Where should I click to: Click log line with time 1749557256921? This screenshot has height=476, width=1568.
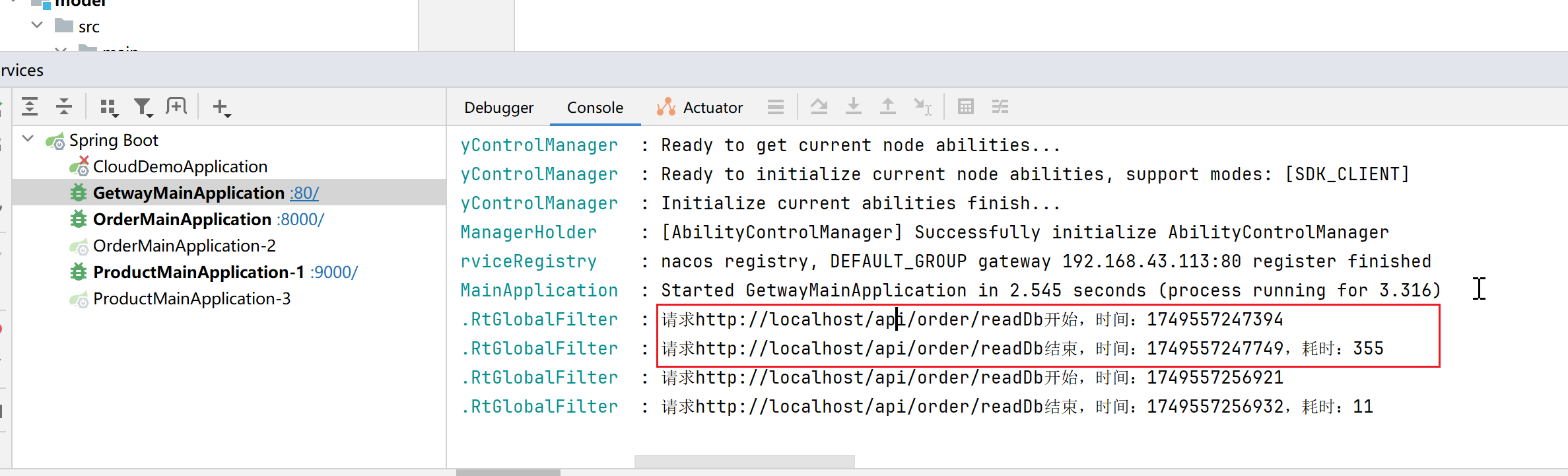click(972, 378)
